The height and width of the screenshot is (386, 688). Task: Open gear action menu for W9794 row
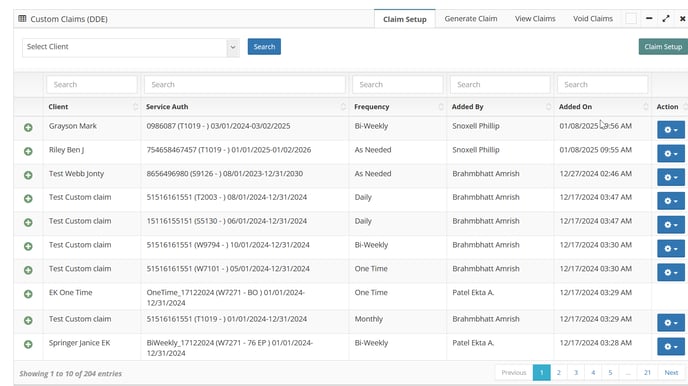(671, 248)
